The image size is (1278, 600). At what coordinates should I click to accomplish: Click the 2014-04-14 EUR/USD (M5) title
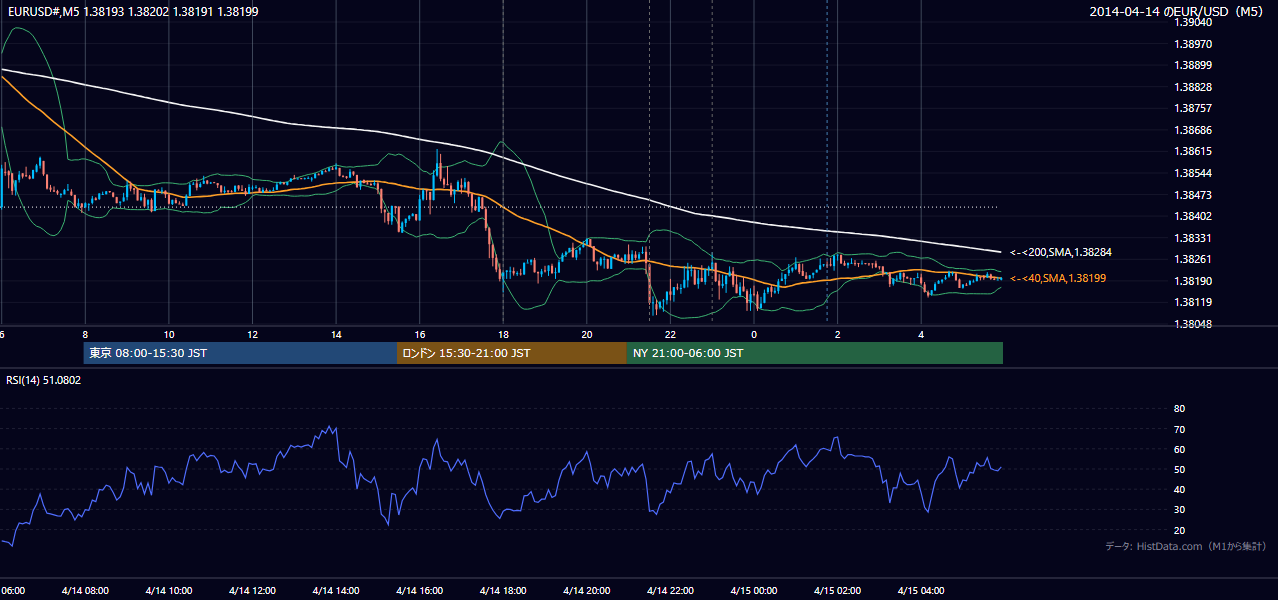click(1178, 11)
